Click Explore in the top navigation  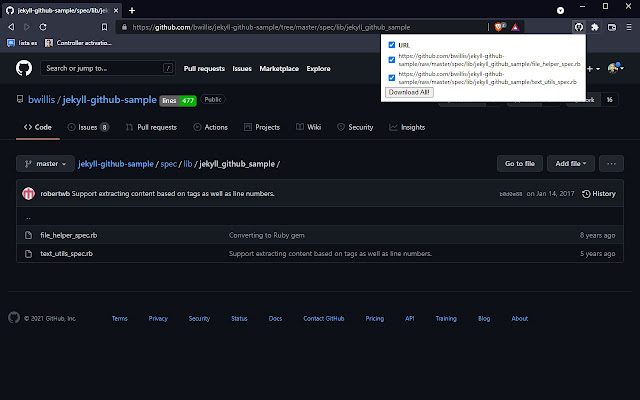(x=318, y=69)
